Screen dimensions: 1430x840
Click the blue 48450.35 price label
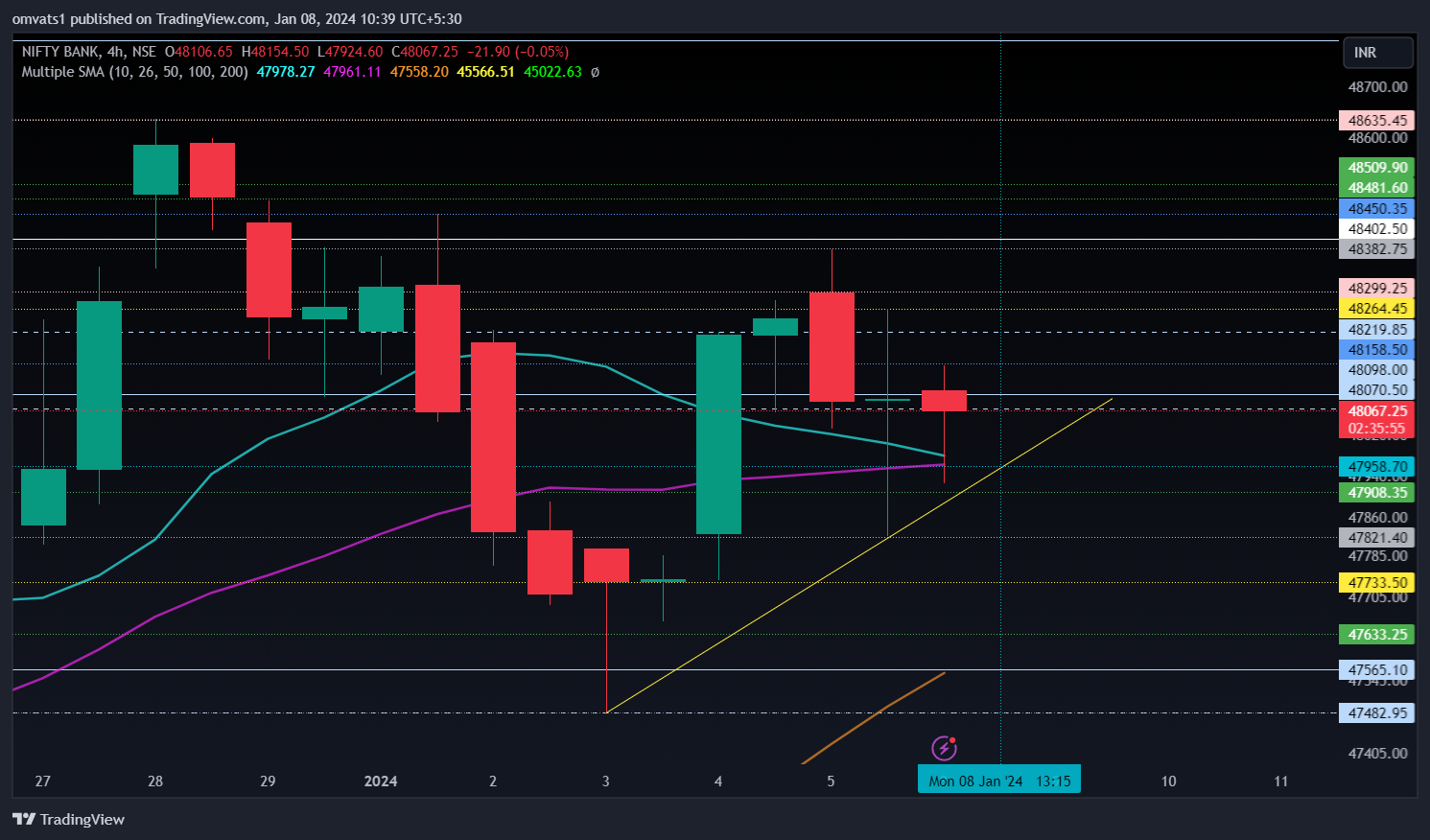point(1376,209)
